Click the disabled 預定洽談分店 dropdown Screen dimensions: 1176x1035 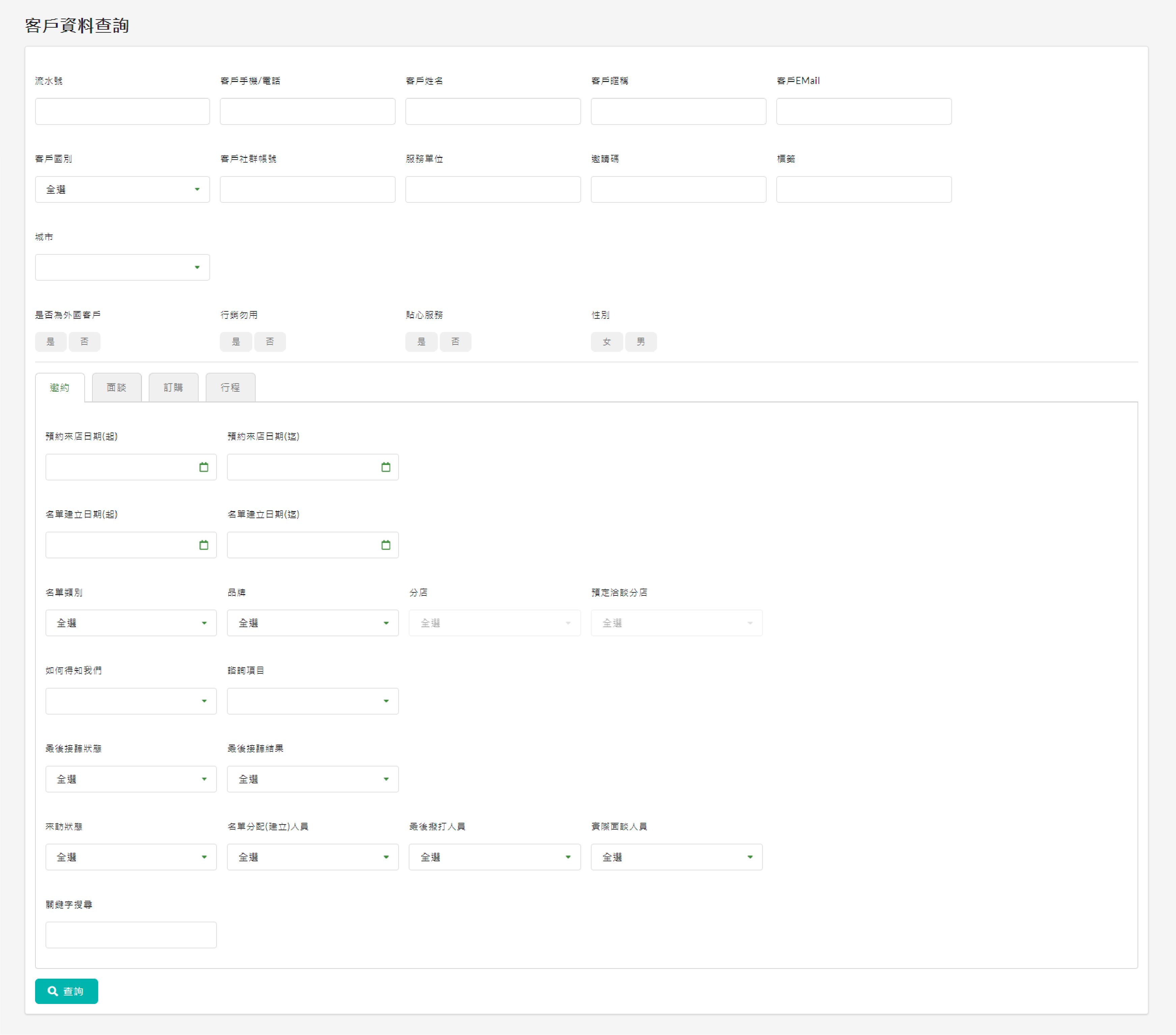(x=677, y=623)
